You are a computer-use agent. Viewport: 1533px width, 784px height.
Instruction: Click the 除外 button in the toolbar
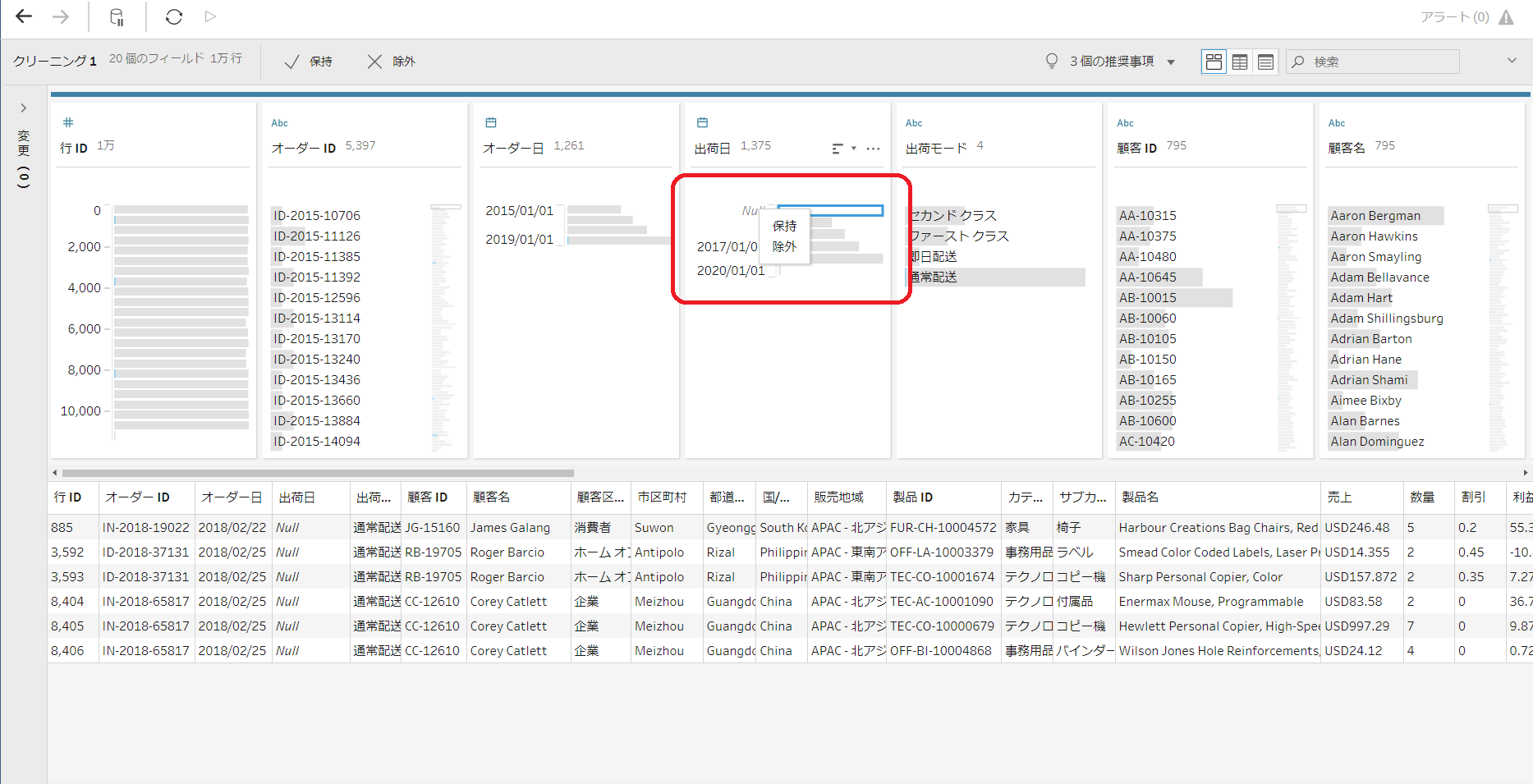pyautogui.click(x=392, y=61)
